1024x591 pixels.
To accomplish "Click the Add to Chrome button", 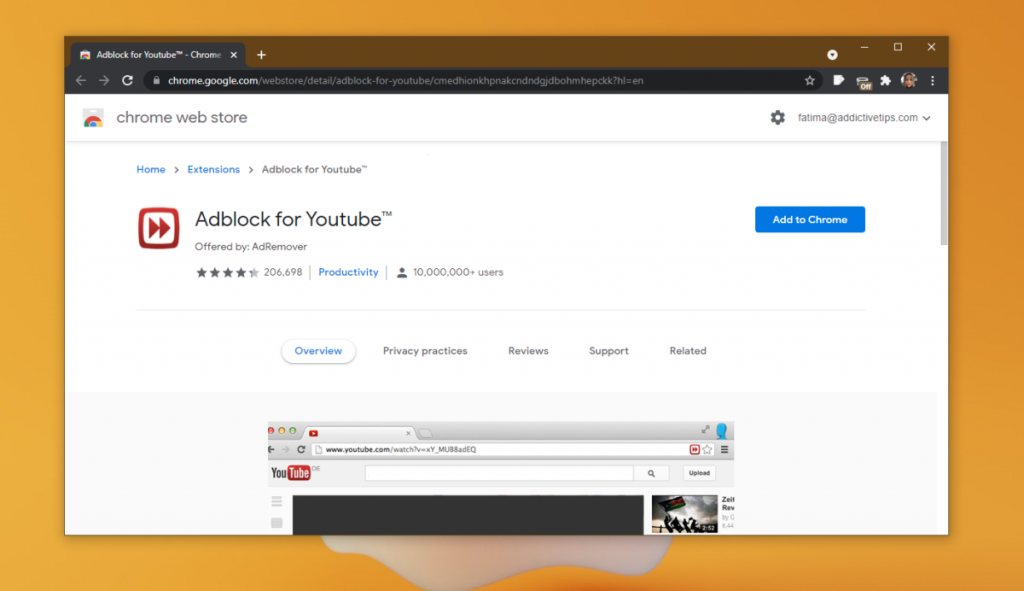I will coord(810,219).
